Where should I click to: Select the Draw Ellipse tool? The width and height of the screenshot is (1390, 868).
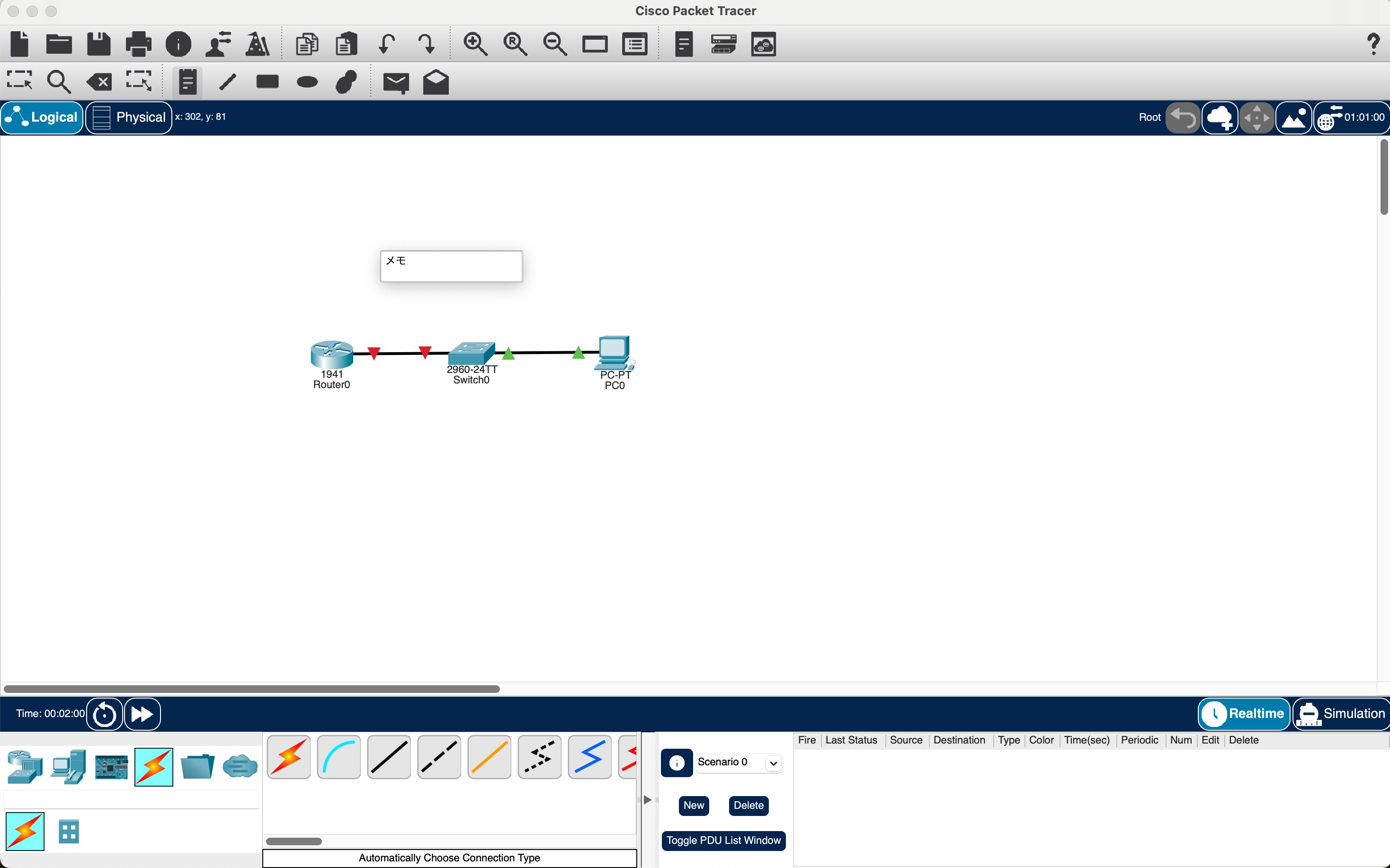(307, 81)
